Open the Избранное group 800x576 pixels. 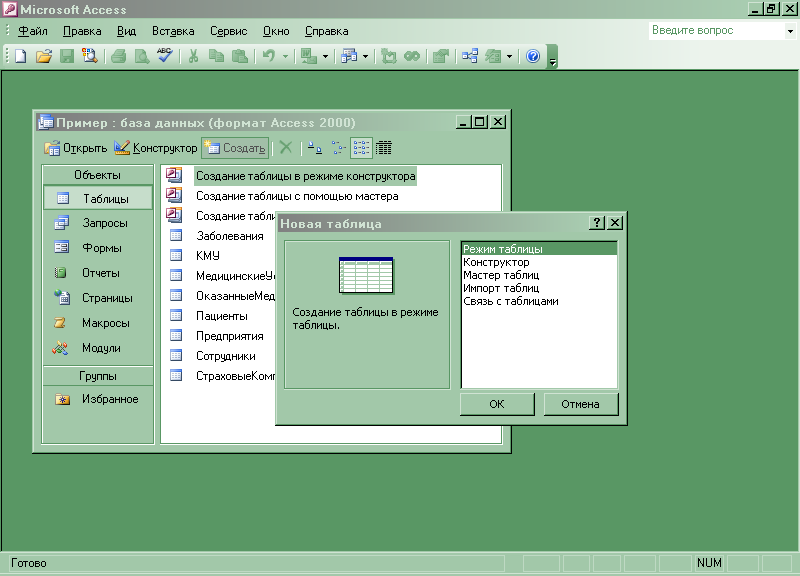coord(97,399)
